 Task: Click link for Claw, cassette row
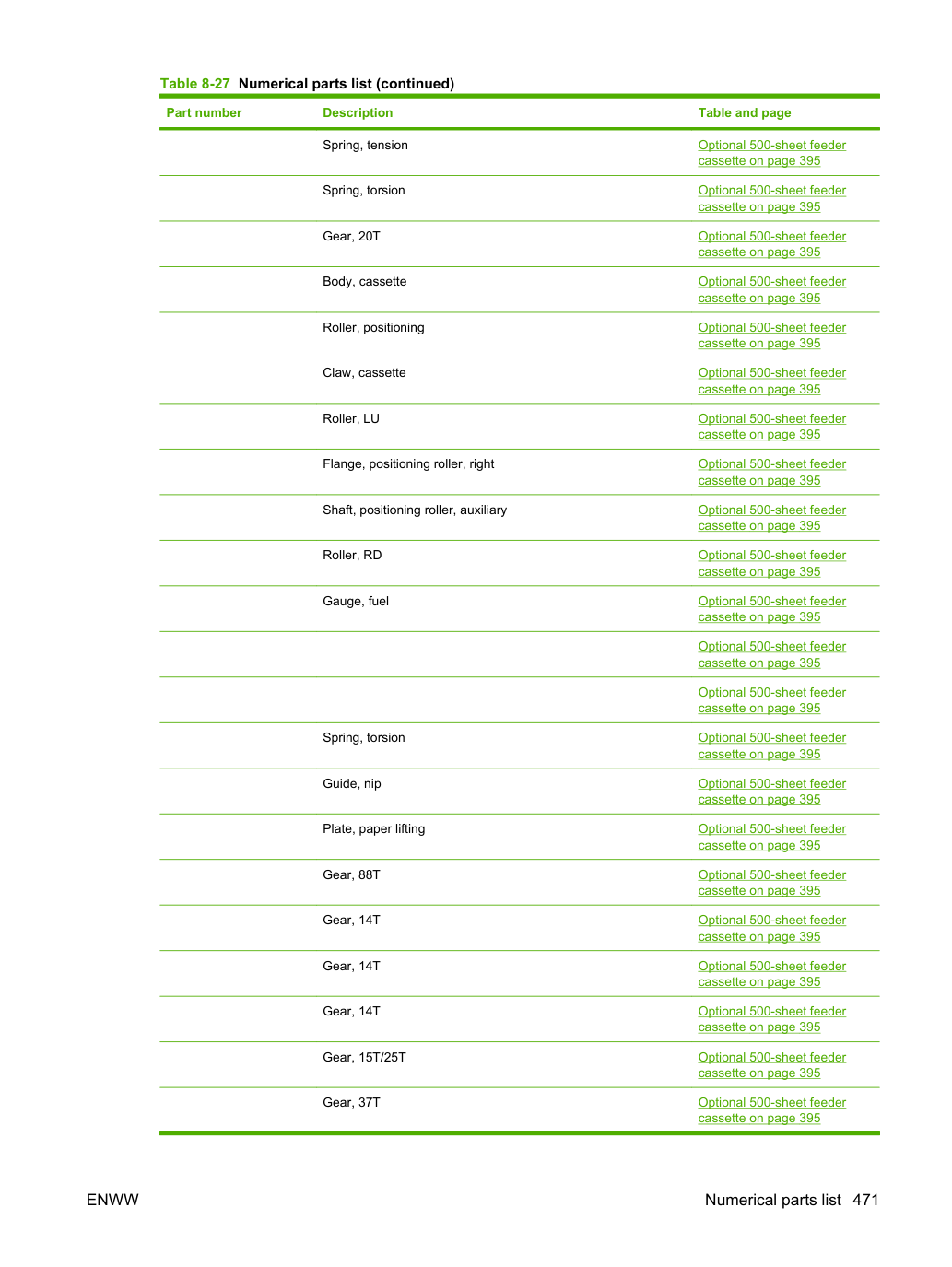(x=771, y=381)
